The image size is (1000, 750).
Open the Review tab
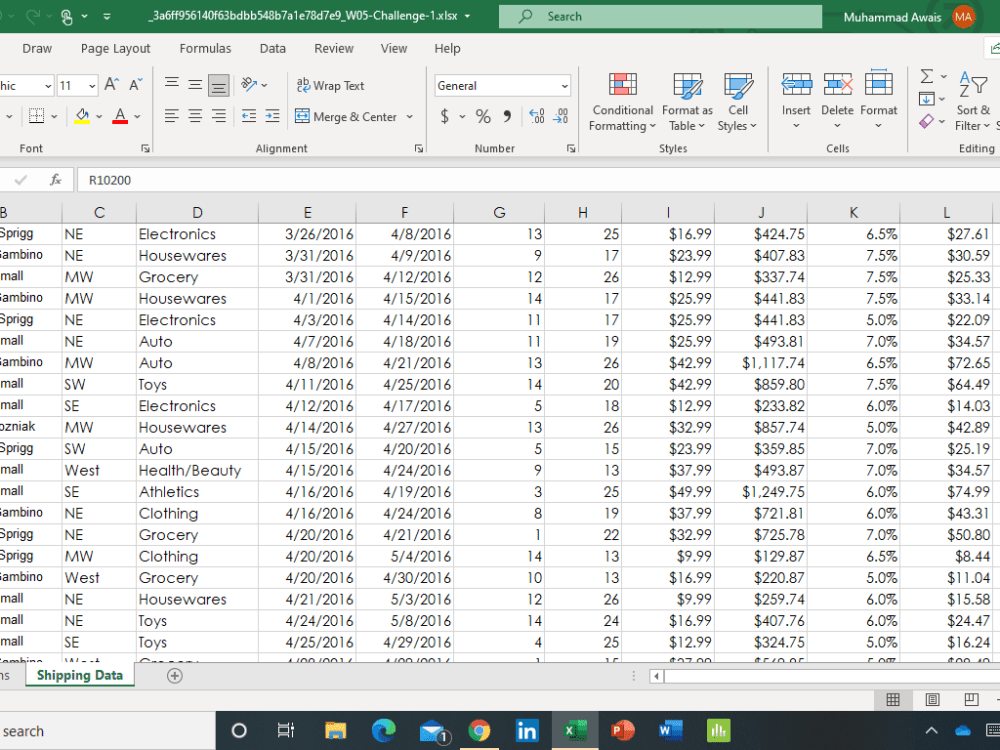pyautogui.click(x=334, y=48)
